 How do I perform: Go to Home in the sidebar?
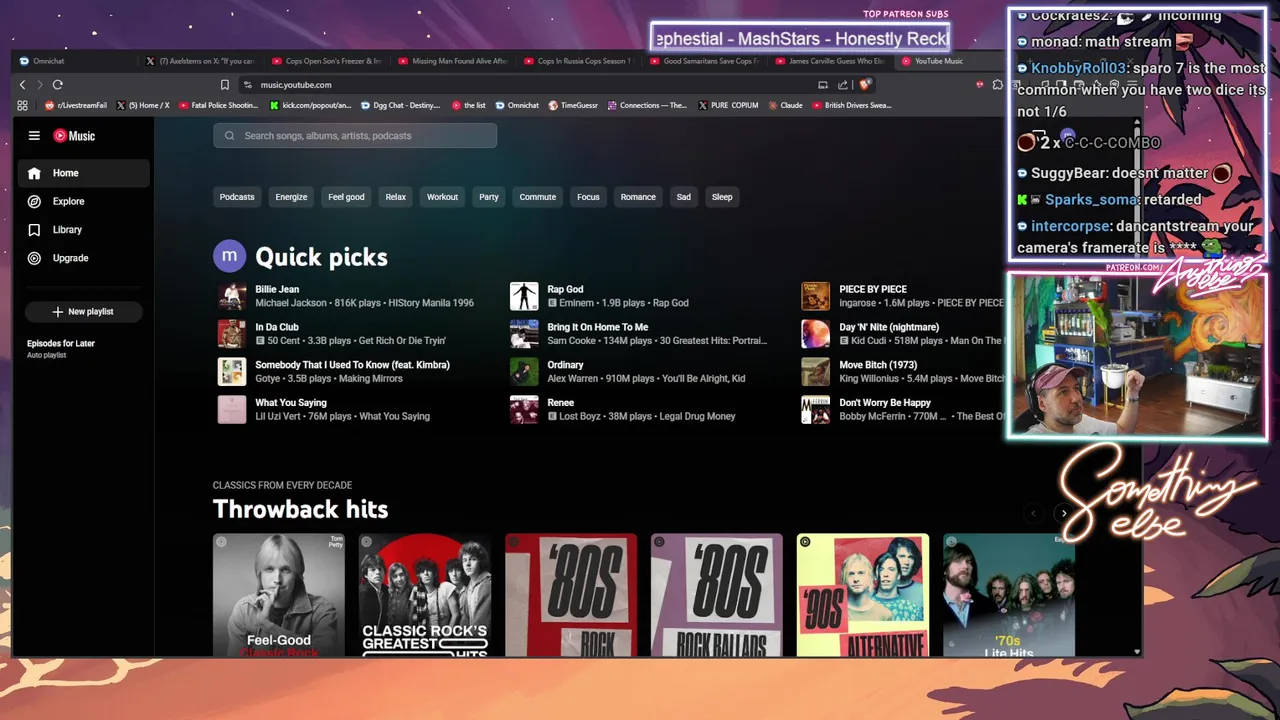tap(84, 173)
